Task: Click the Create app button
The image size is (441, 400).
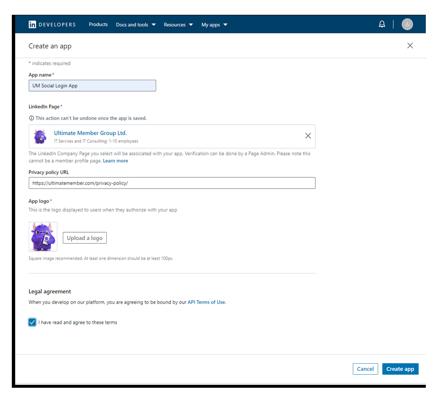Action: (400, 369)
